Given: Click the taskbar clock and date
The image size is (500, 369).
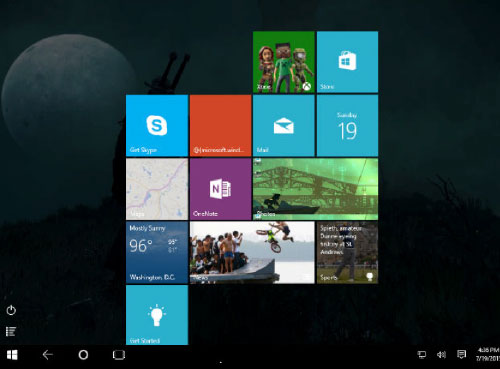Looking at the screenshot, I should [x=488, y=355].
